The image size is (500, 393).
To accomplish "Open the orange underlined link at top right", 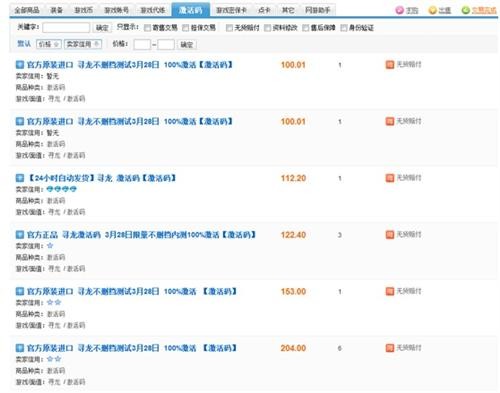I will [484, 10].
